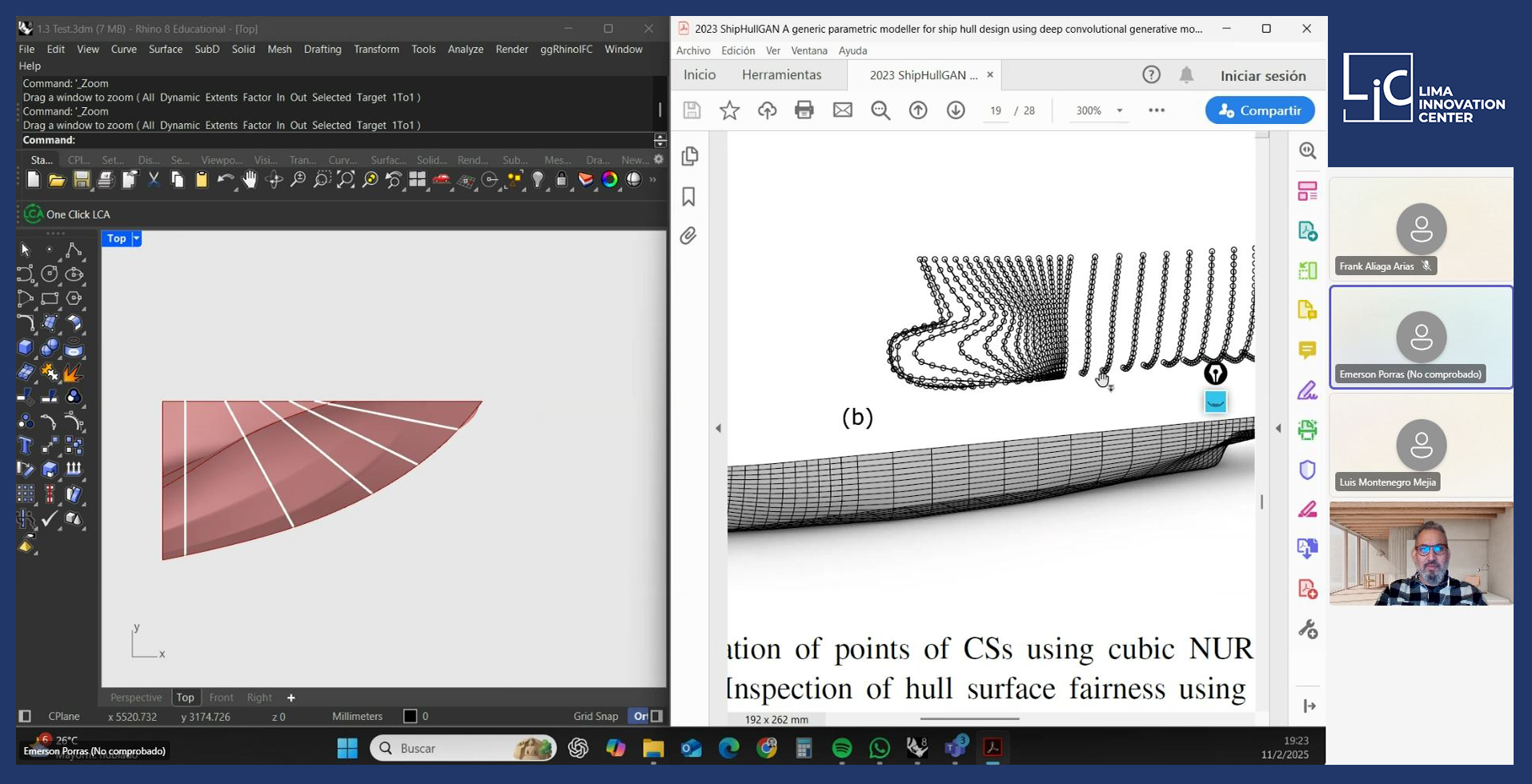Click the print icon in the PDF toolbar
Viewport: 1532px width, 784px height.
tap(804, 110)
